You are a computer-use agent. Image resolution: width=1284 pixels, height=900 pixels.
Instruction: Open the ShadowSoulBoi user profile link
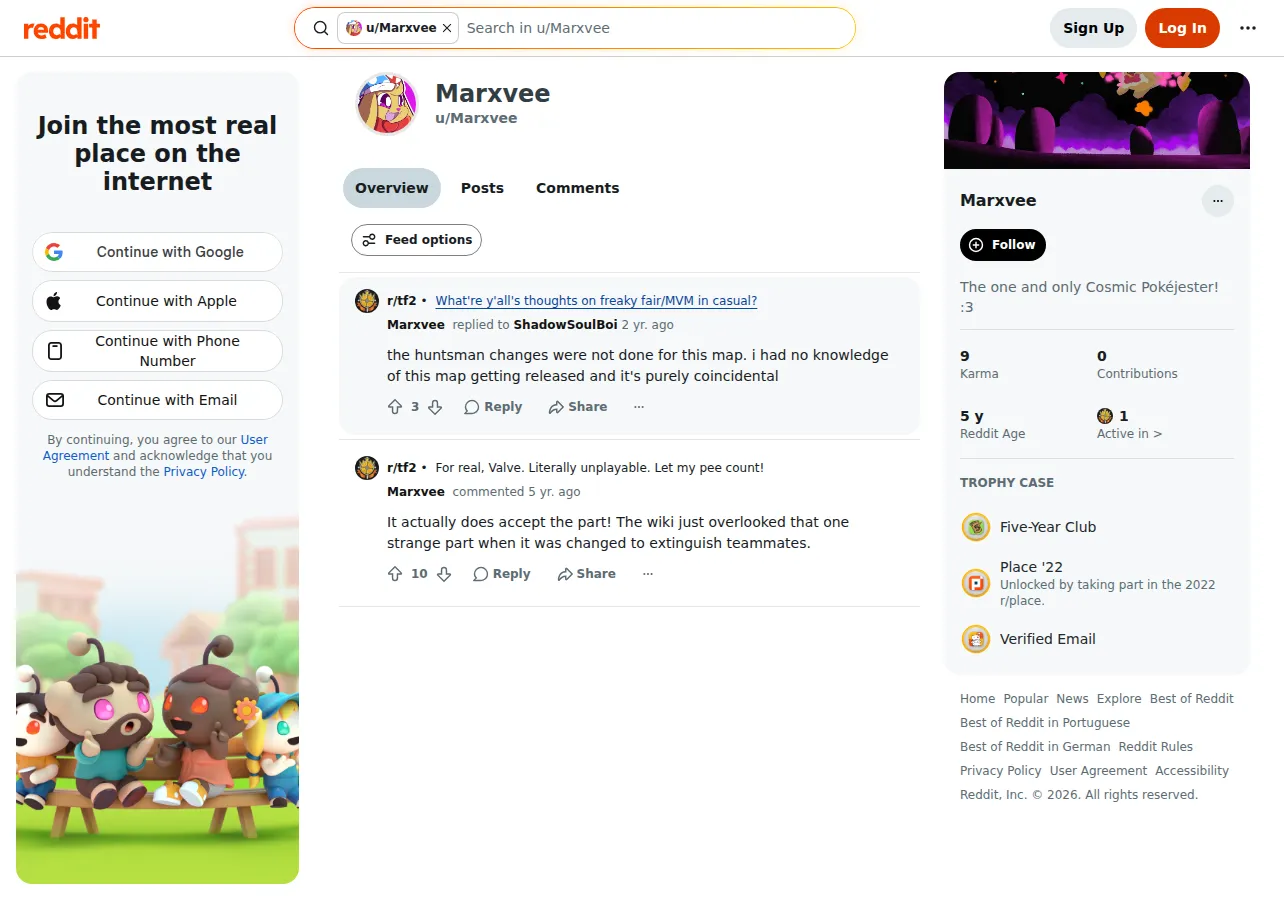(565, 325)
